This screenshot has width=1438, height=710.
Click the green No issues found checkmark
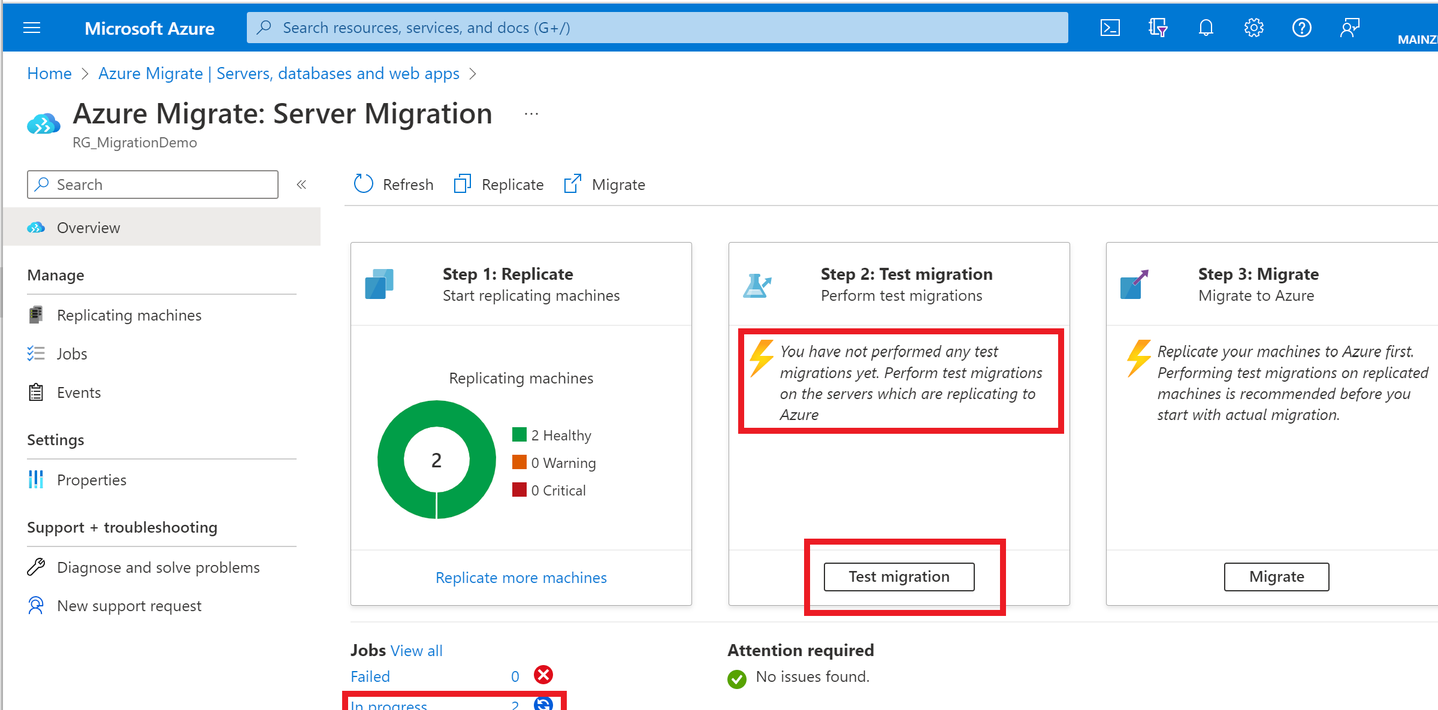coord(737,679)
